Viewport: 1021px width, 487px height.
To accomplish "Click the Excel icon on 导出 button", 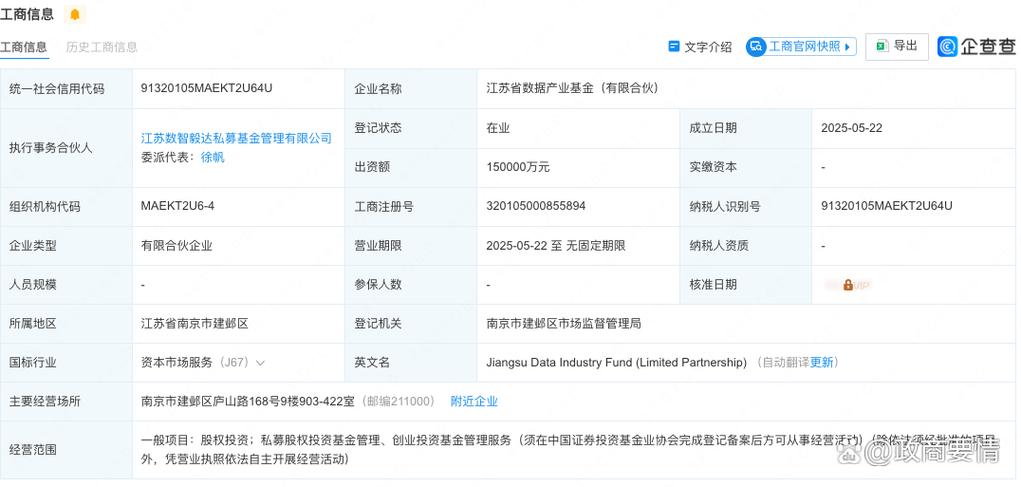I will pyautogui.click(x=882, y=46).
